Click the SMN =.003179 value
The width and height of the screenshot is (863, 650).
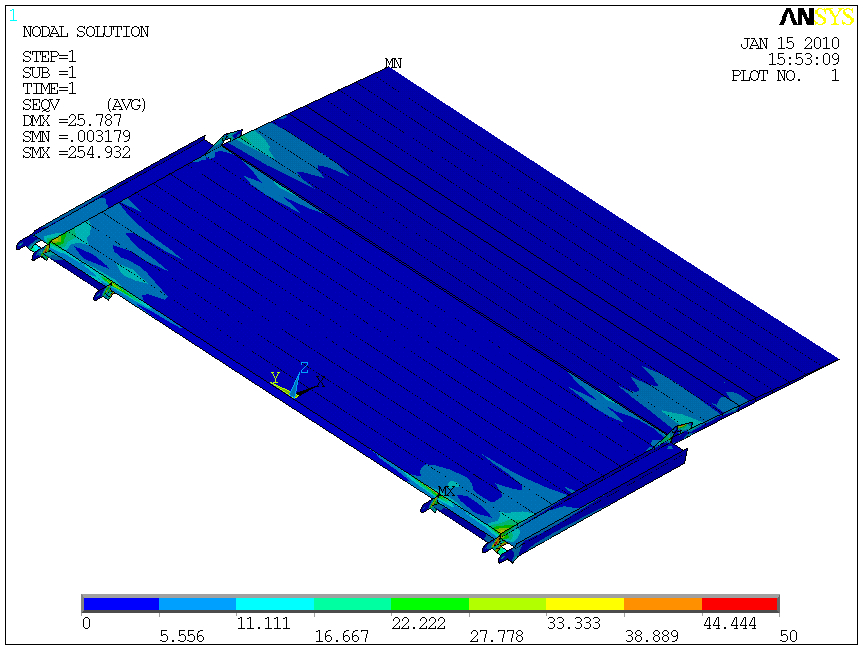pyautogui.click(x=77, y=136)
